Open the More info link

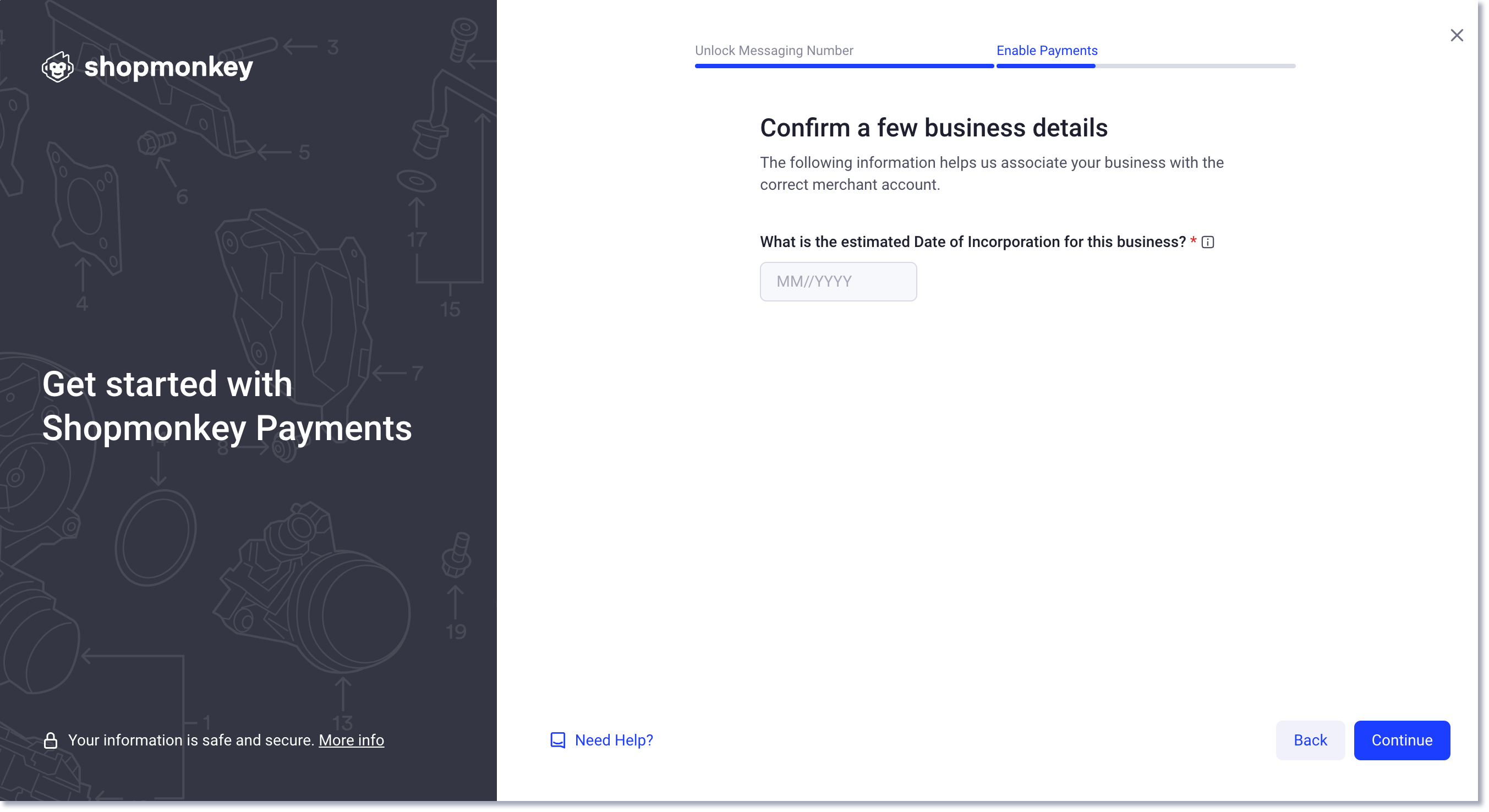pos(351,740)
